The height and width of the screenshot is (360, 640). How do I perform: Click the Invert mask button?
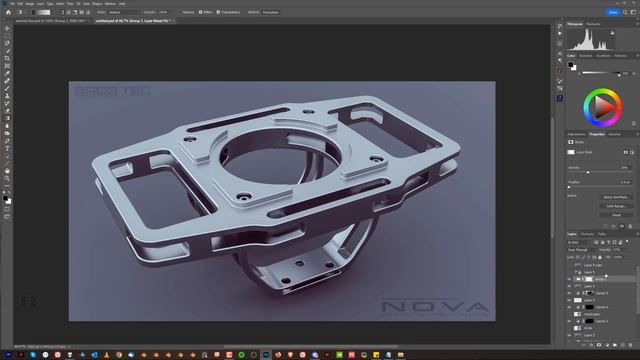click(x=616, y=215)
